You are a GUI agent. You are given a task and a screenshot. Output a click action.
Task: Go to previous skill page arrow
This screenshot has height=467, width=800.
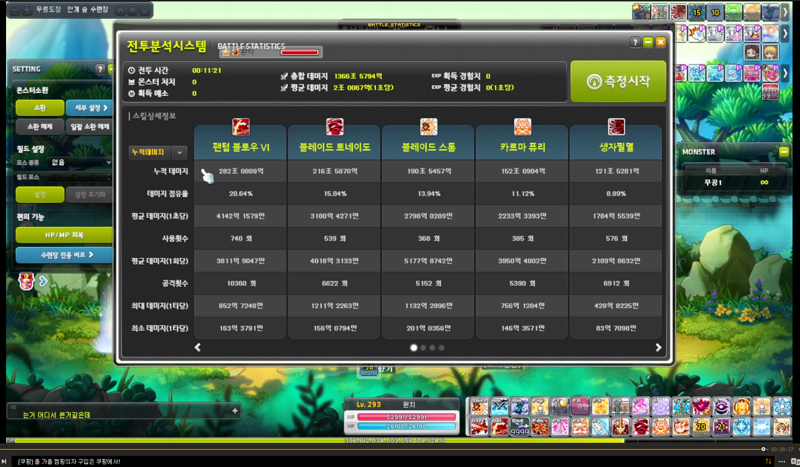coord(197,348)
